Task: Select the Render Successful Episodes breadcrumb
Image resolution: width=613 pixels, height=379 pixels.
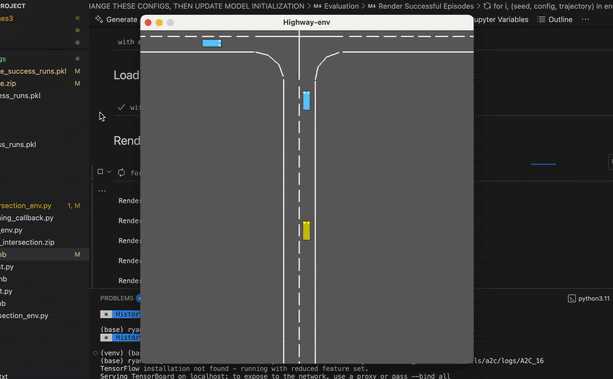Action: pos(426,6)
